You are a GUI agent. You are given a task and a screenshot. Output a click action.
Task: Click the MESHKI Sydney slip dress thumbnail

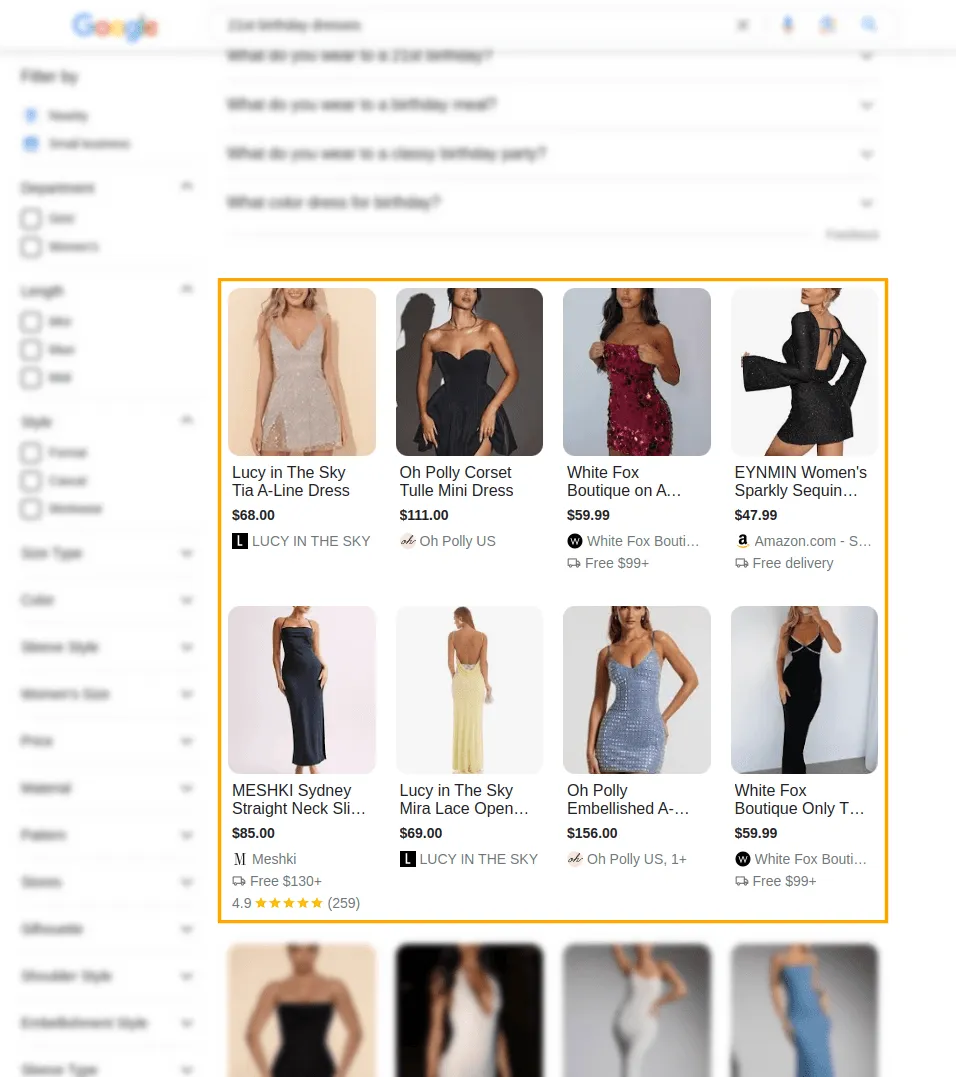click(301, 689)
